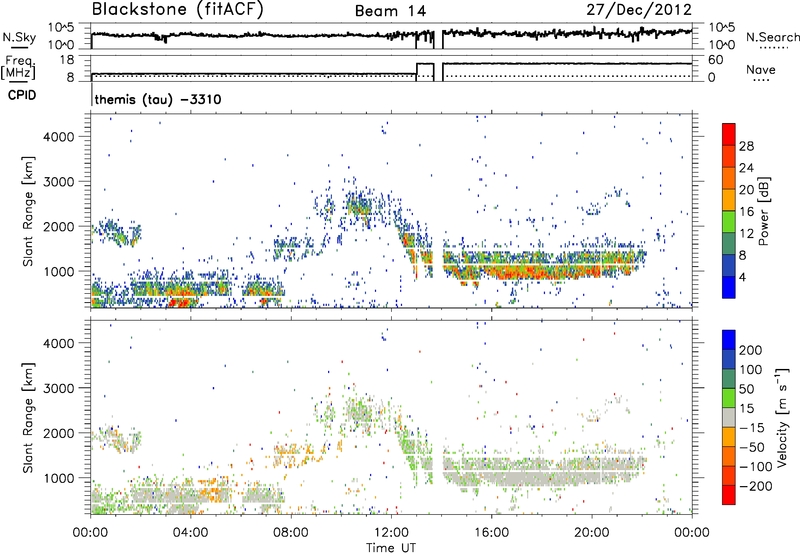Select the "08:00" time axis label
This screenshot has width=800, height=554.
click(x=291, y=533)
